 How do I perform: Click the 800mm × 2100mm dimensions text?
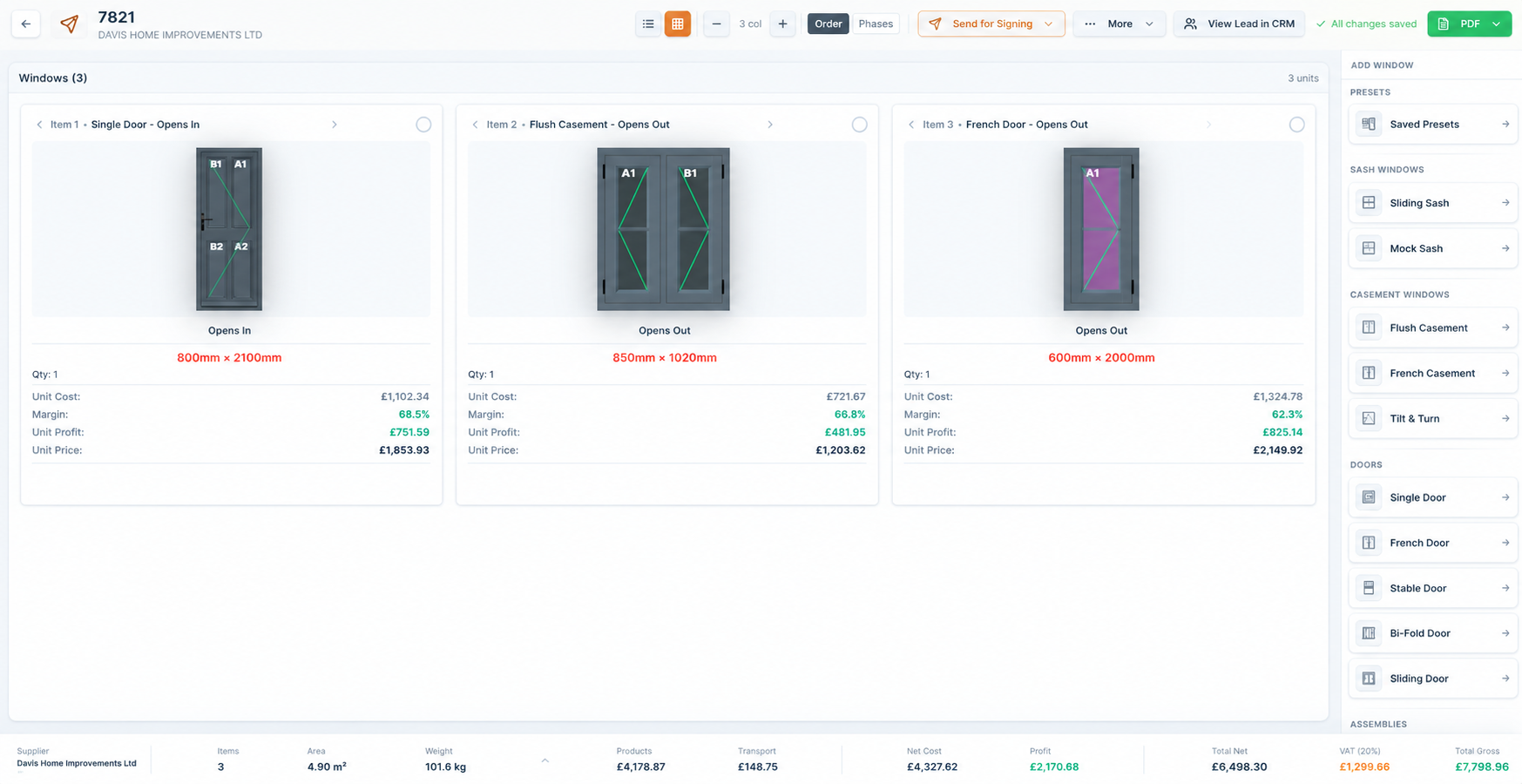coord(229,358)
